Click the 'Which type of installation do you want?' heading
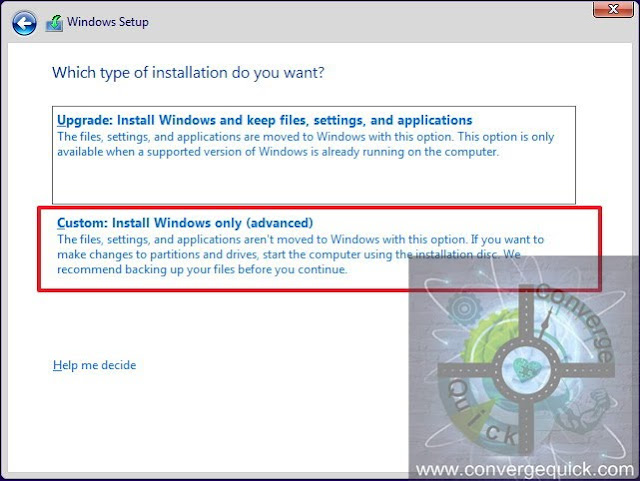640x481 pixels. pyautogui.click(x=188, y=73)
